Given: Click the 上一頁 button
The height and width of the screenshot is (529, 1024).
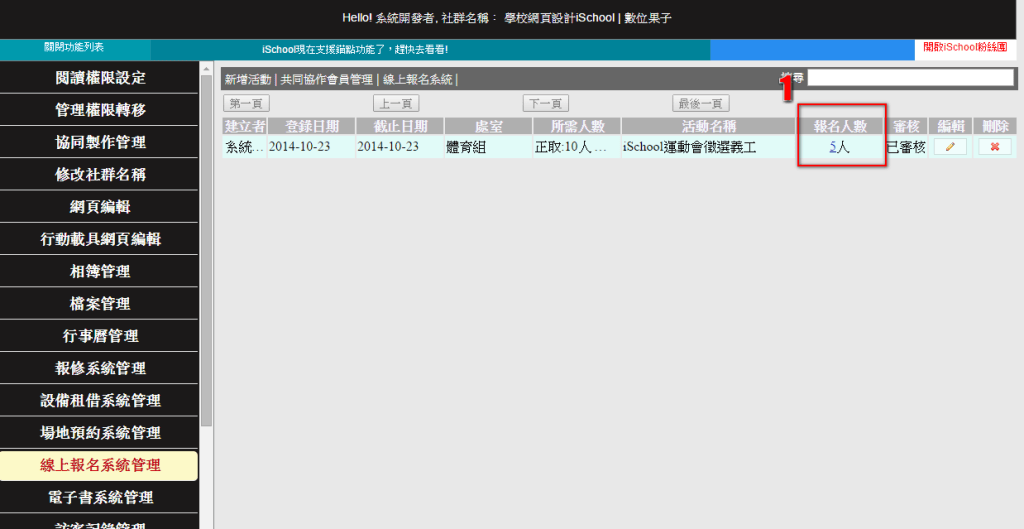Looking at the screenshot, I should click(x=396, y=103).
